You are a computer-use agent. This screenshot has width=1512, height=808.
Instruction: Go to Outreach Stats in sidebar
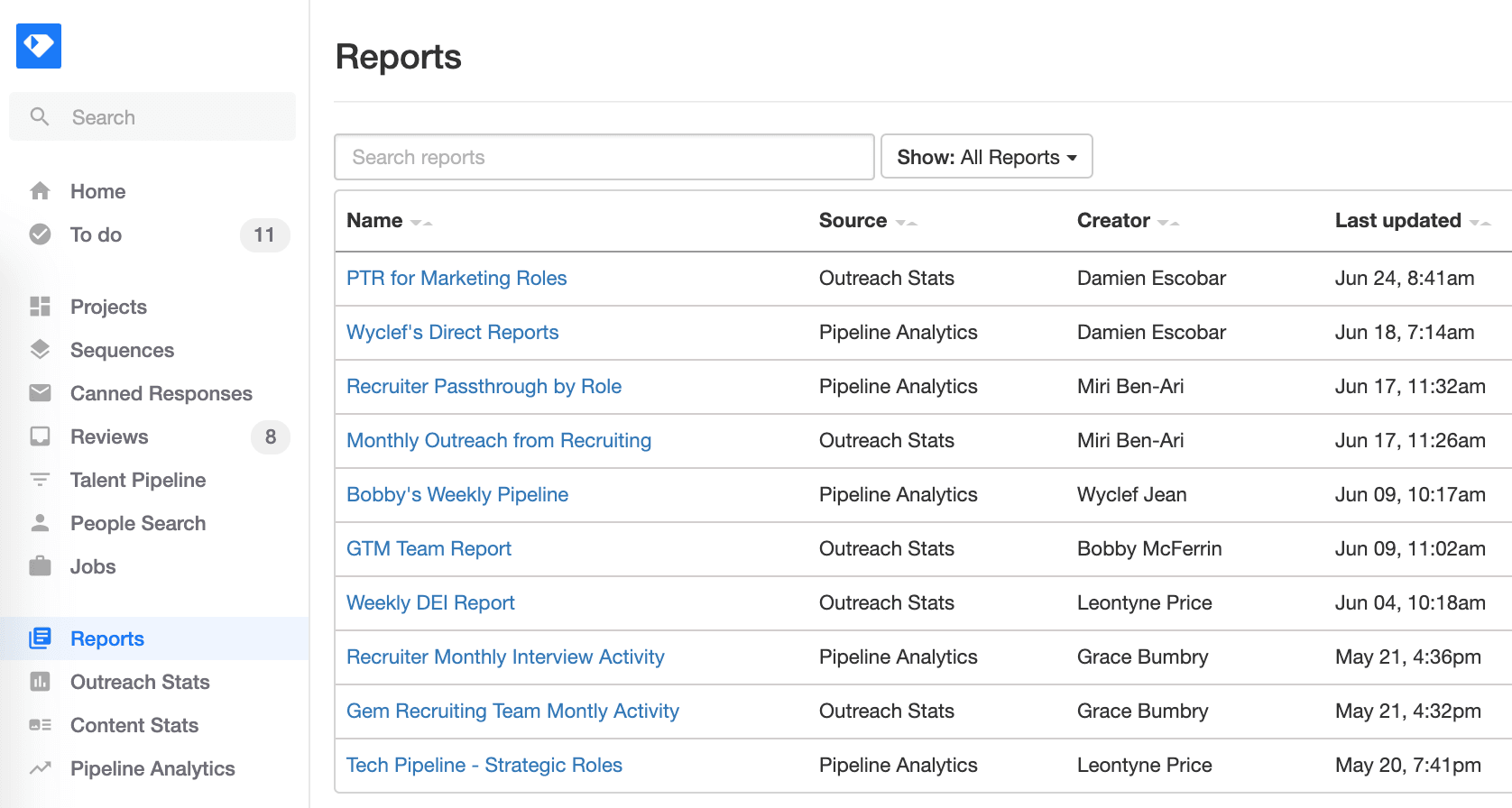(x=140, y=682)
